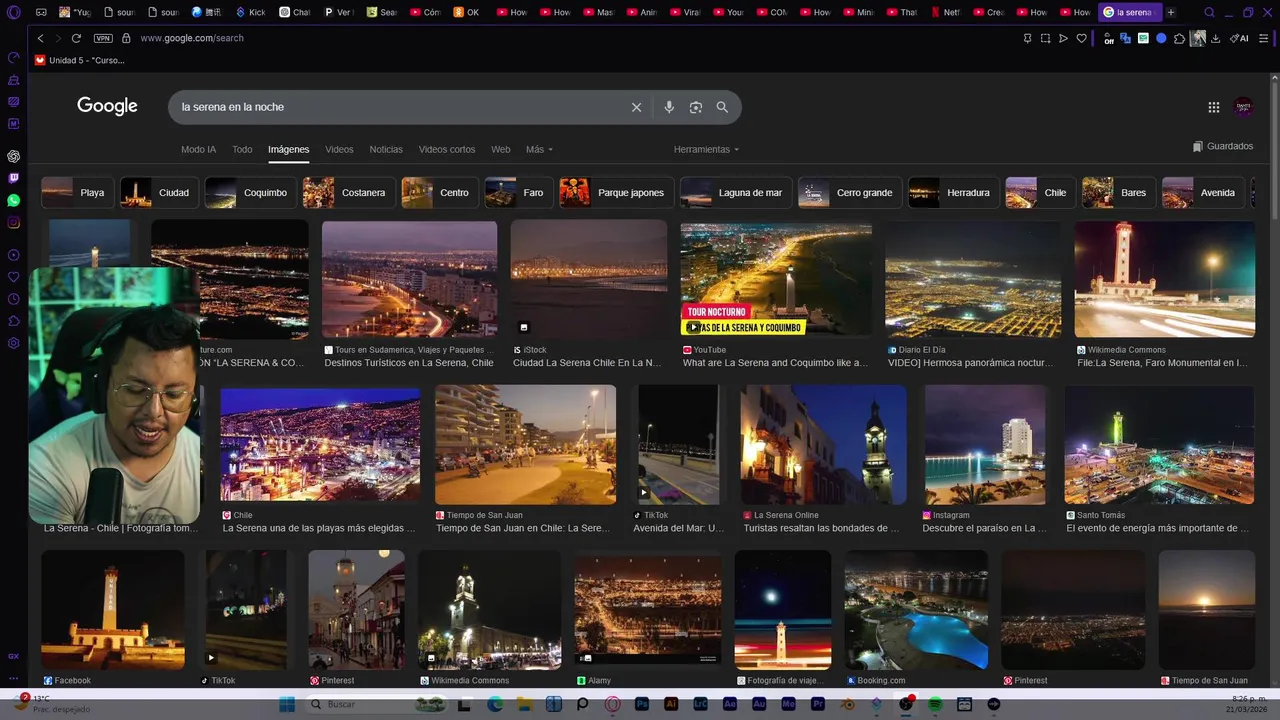1280x720 pixels.
Task: Filter images by the Coquimbo chip
Action: pos(250,192)
